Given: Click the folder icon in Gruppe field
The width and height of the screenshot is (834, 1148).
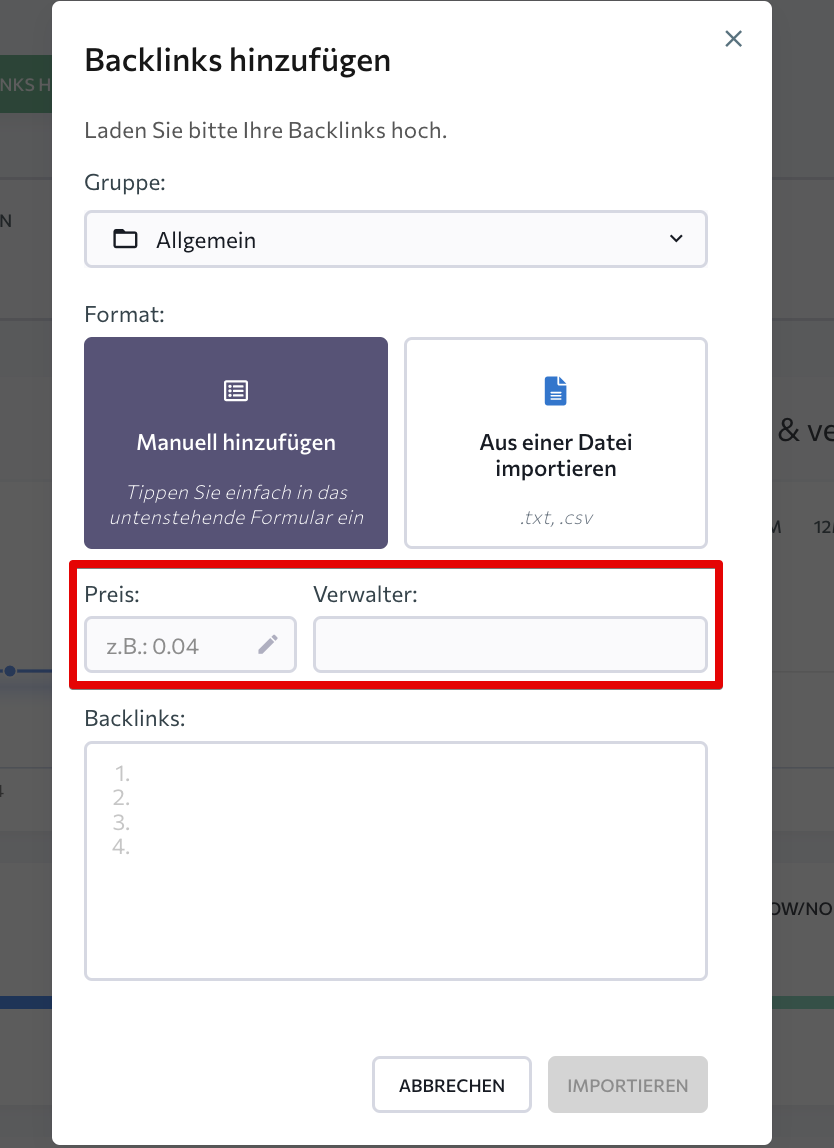Looking at the screenshot, I should coord(125,239).
